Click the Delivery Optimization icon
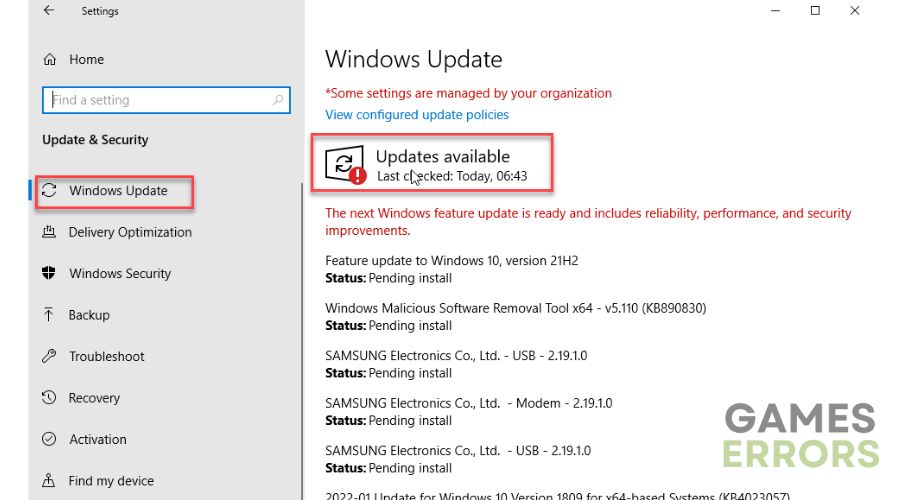Screen dimensions: 900x500 [49, 232]
